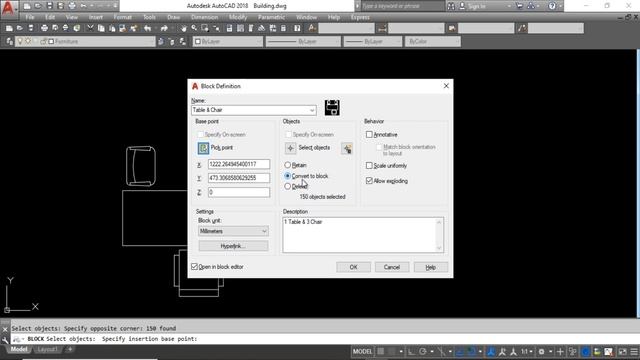Click the Copy icon in standard toolbar

pyautogui.click(x=101, y=28)
